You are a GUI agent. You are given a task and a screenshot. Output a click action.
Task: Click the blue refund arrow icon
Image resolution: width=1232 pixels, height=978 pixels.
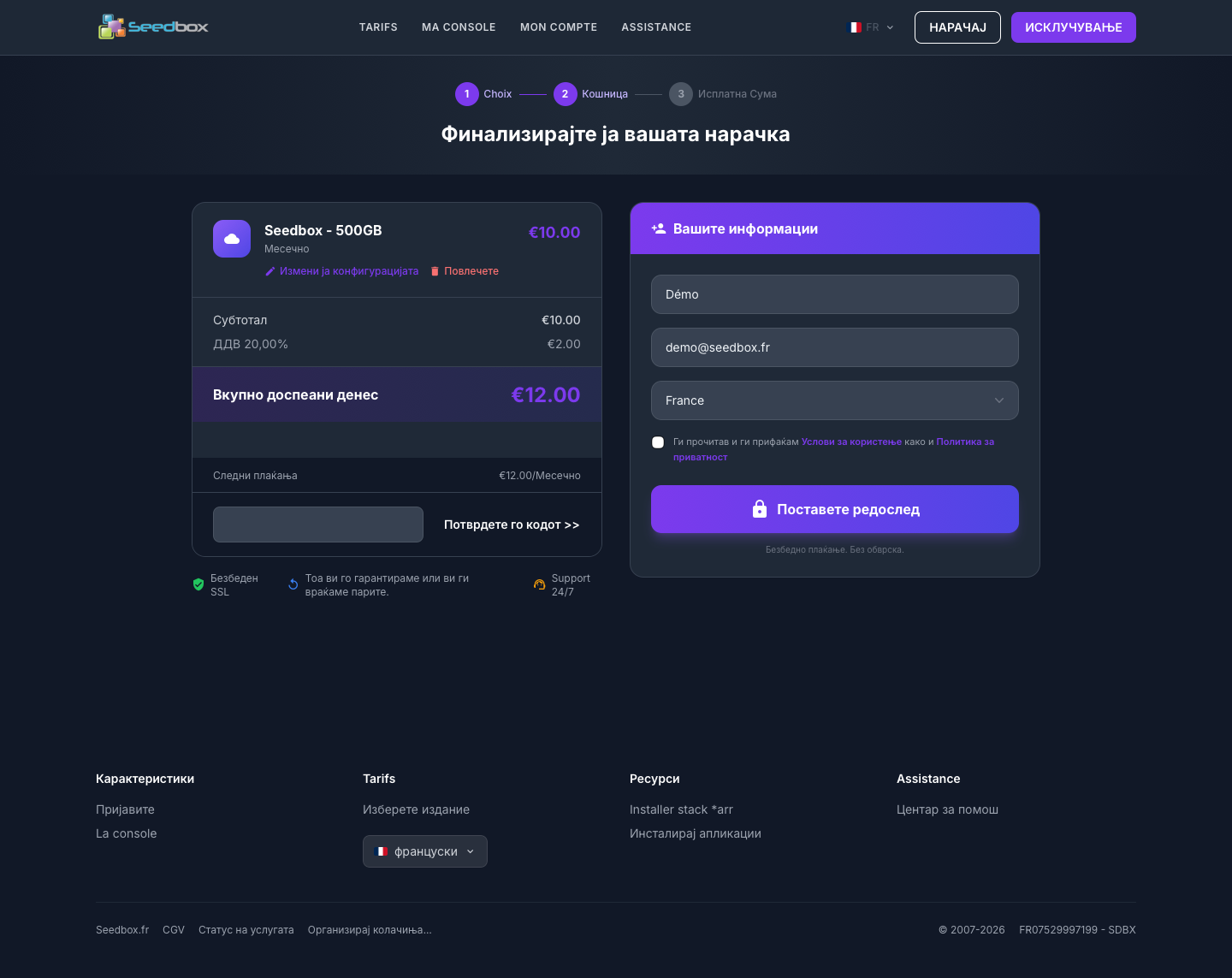tap(293, 584)
